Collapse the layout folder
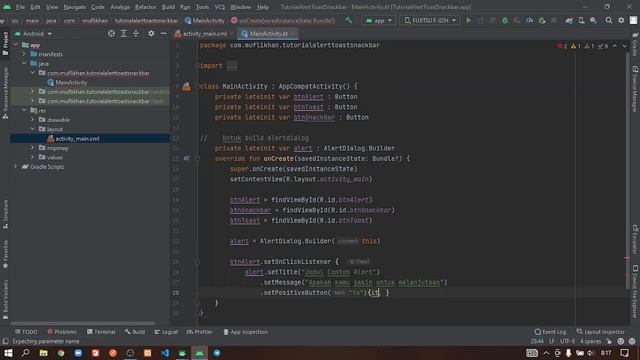 click(33, 129)
